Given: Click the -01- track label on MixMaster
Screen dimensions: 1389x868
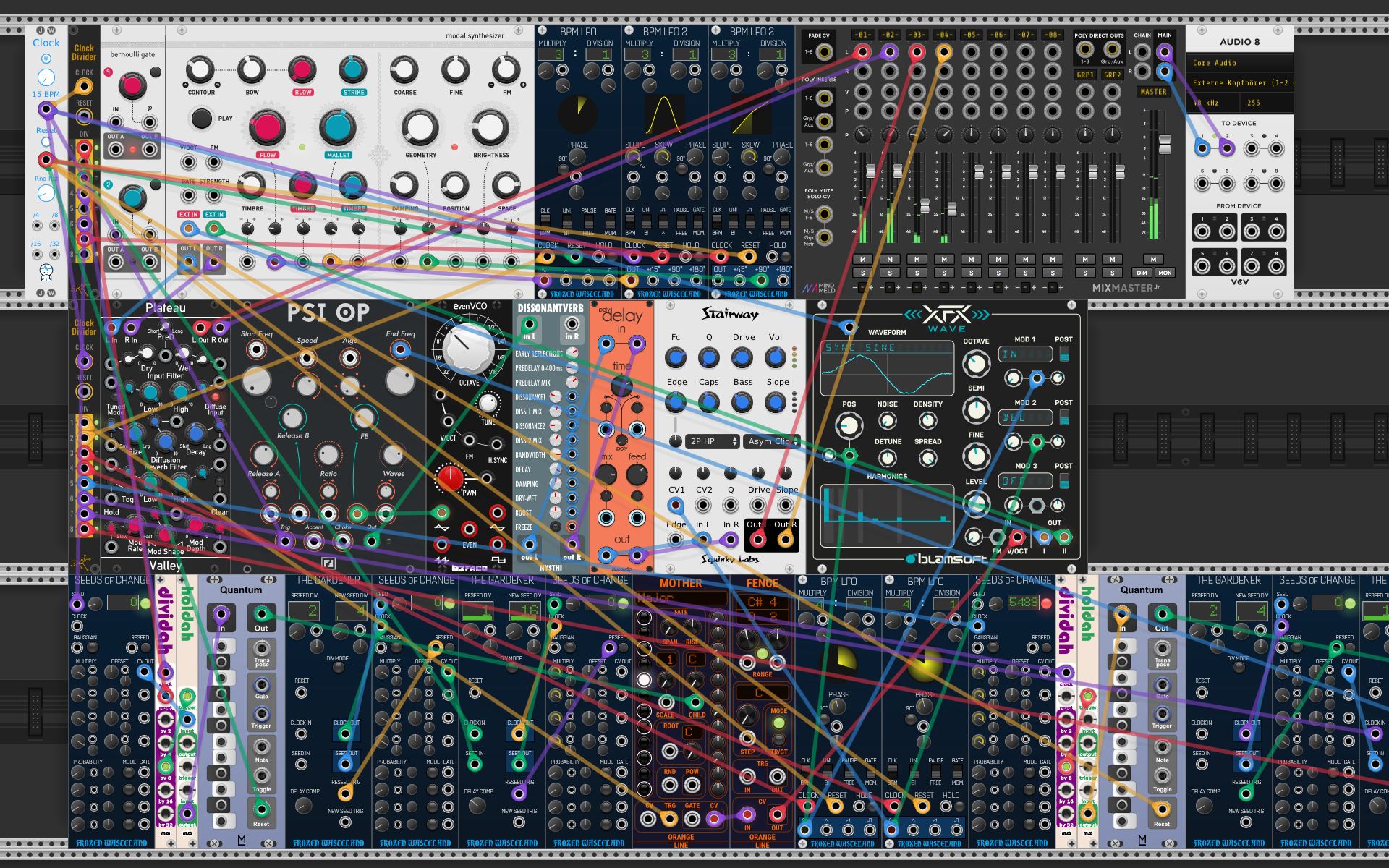Looking at the screenshot, I should tap(863, 35).
